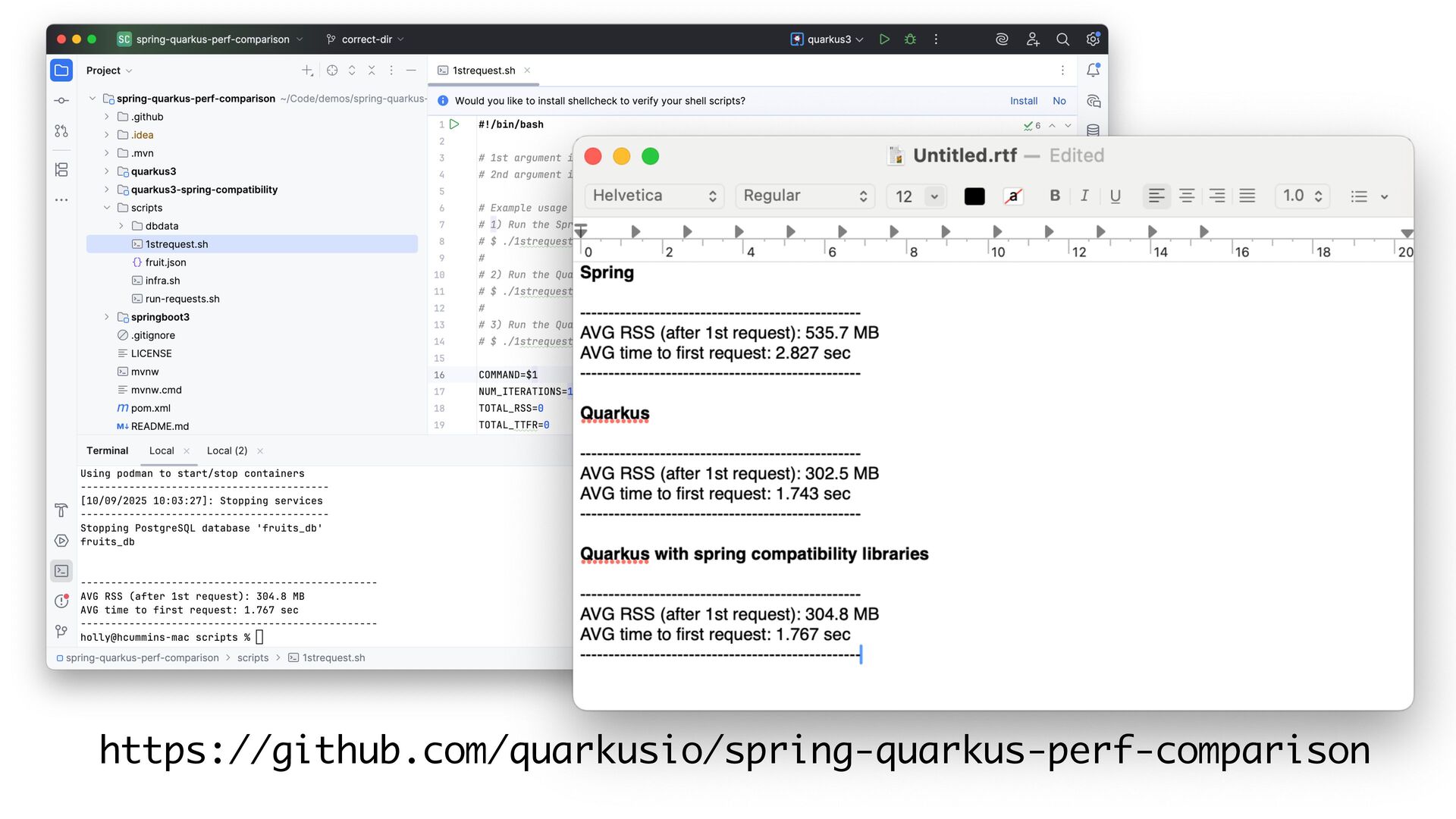
Task: Toggle underline formatting in TextEdit
Action: 1115,196
